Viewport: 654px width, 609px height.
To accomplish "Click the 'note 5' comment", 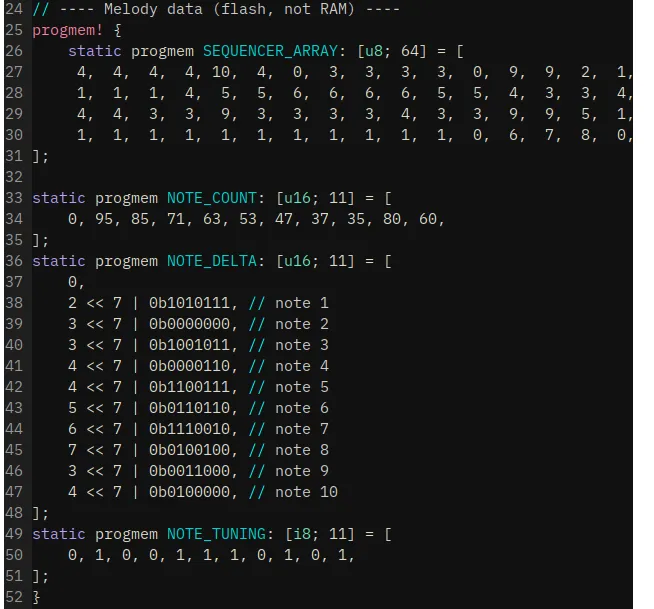I will (302, 387).
